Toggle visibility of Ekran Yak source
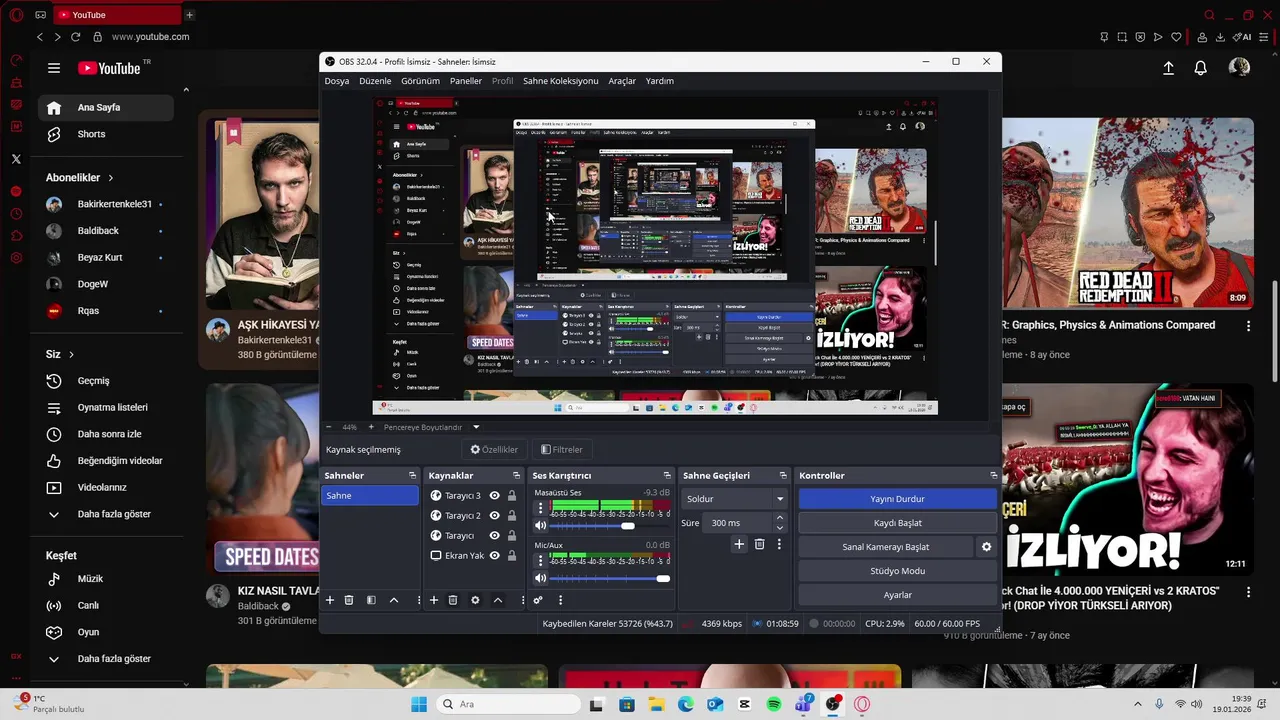Image resolution: width=1280 pixels, height=720 pixels. [494, 556]
